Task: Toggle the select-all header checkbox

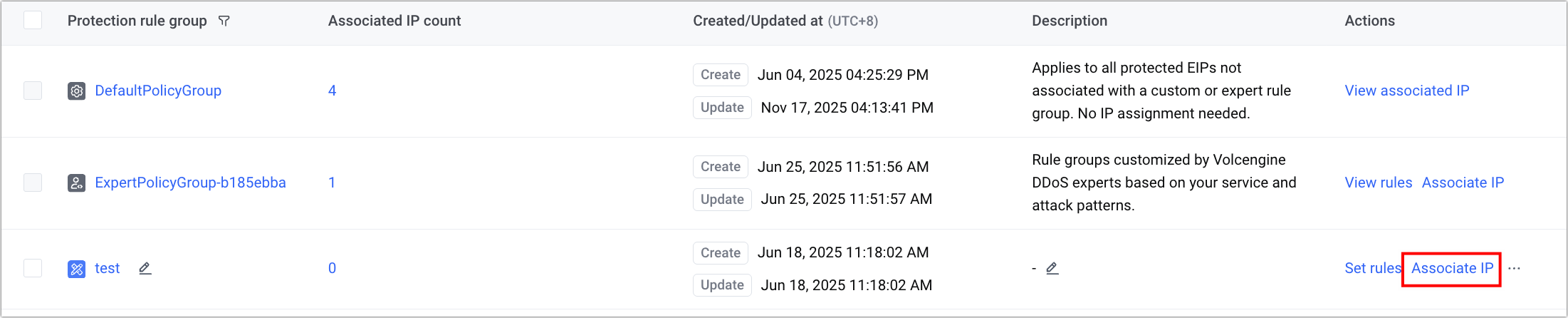Action: pos(33,20)
